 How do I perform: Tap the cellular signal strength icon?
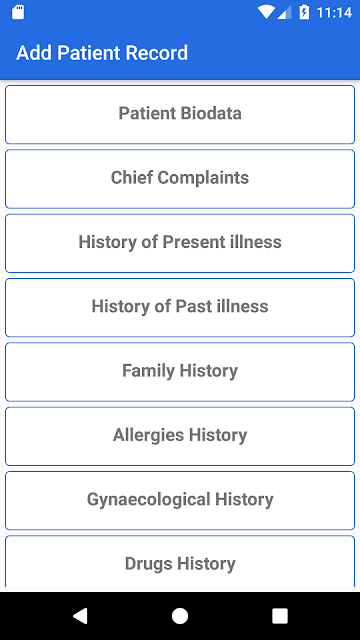pyautogui.click(x=284, y=12)
